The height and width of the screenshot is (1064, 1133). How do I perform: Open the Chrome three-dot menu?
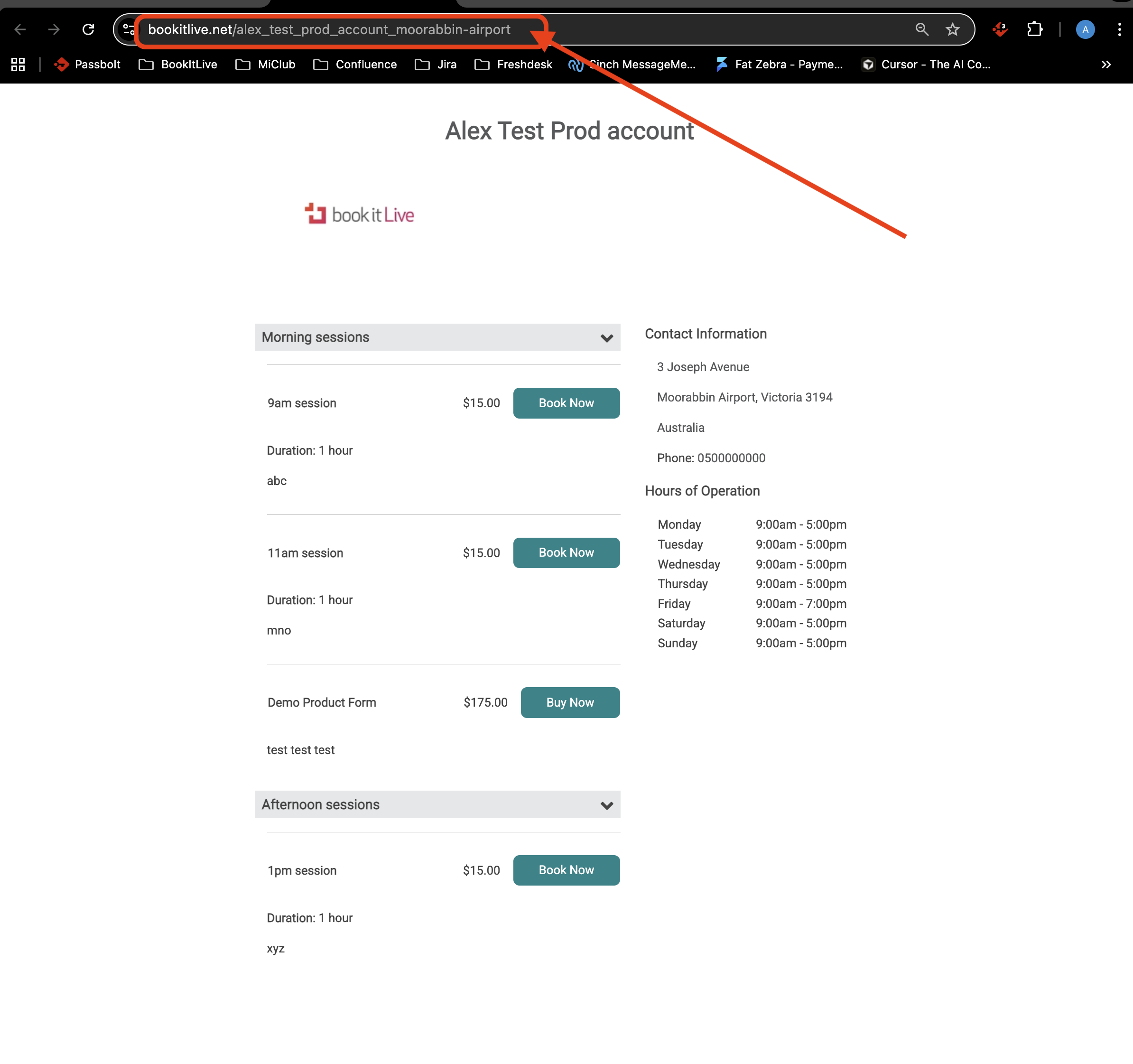[1119, 29]
